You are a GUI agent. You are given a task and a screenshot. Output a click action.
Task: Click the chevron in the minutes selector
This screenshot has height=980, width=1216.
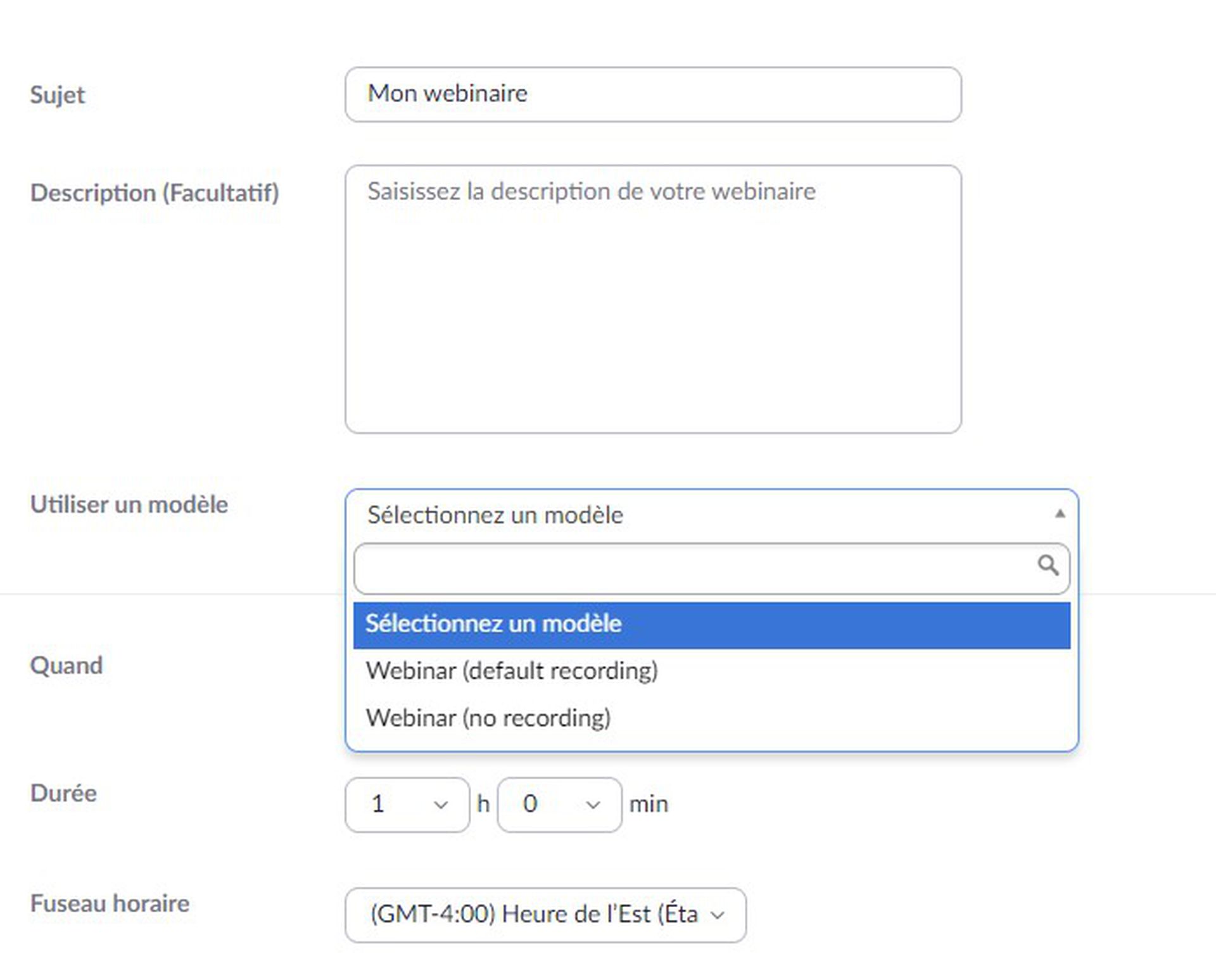click(593, 805)
